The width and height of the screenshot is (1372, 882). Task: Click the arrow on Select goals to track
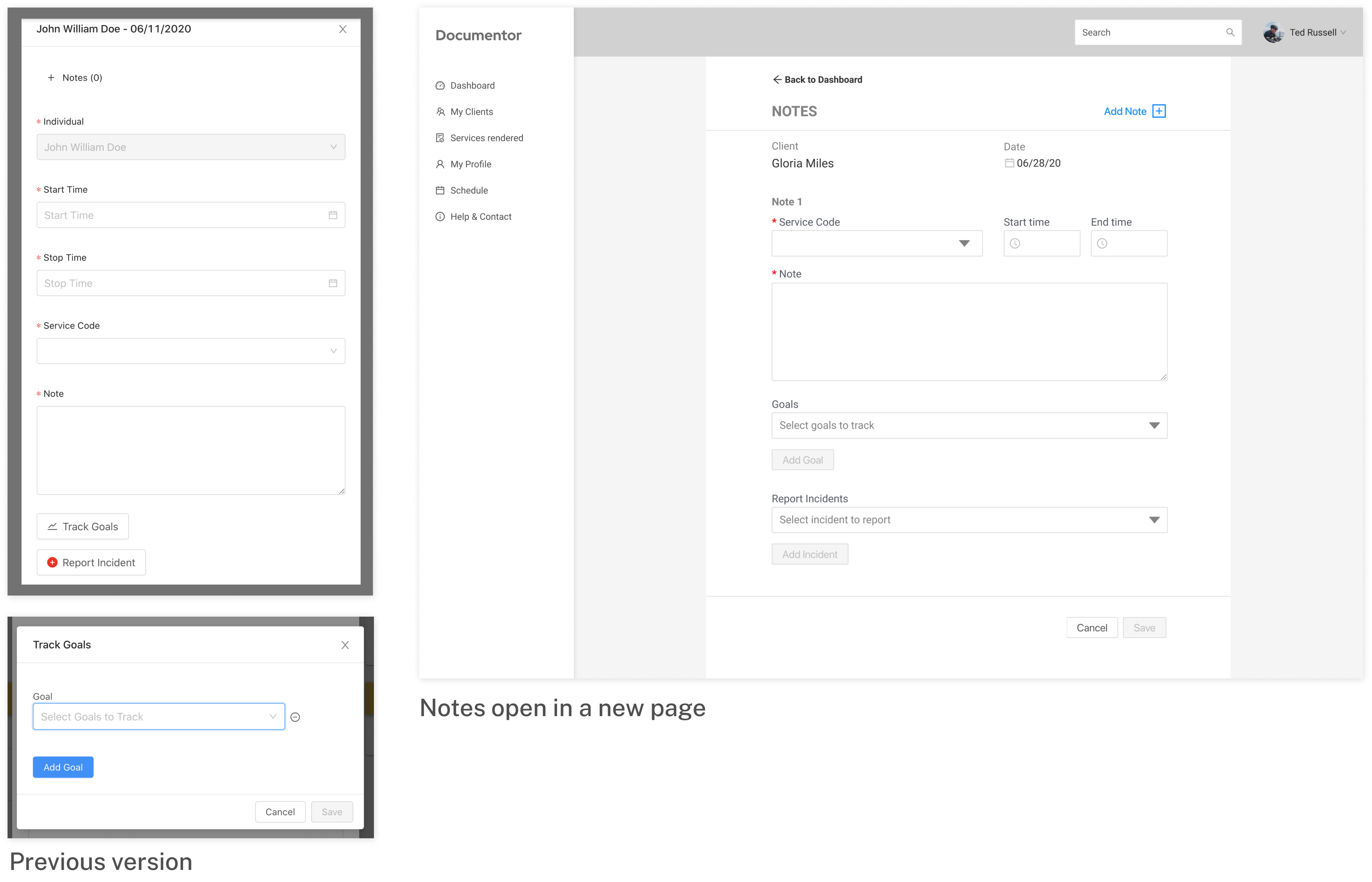1154,426
